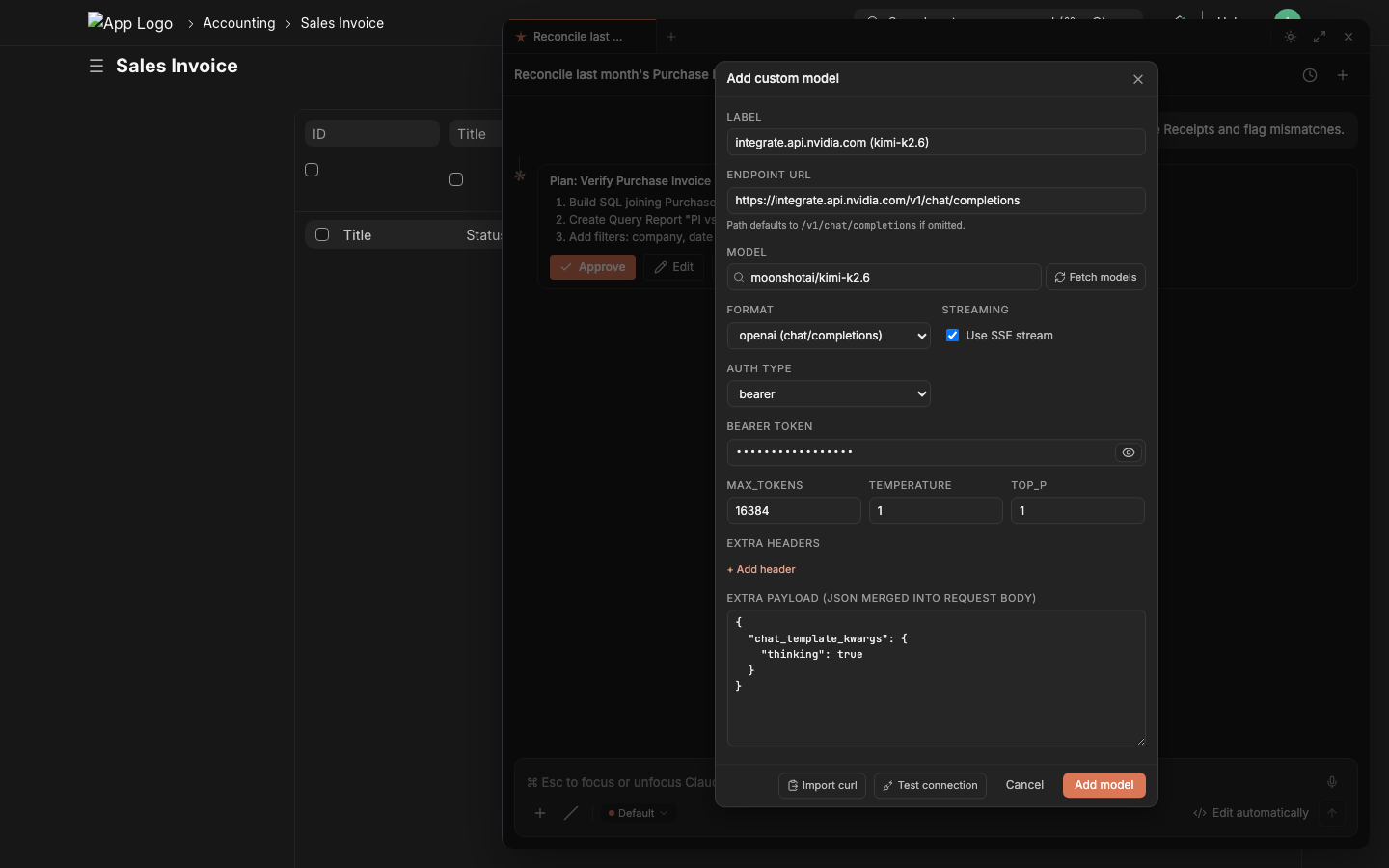
Task: Open the Auth Type dropdown
Action: pos(829,394)
